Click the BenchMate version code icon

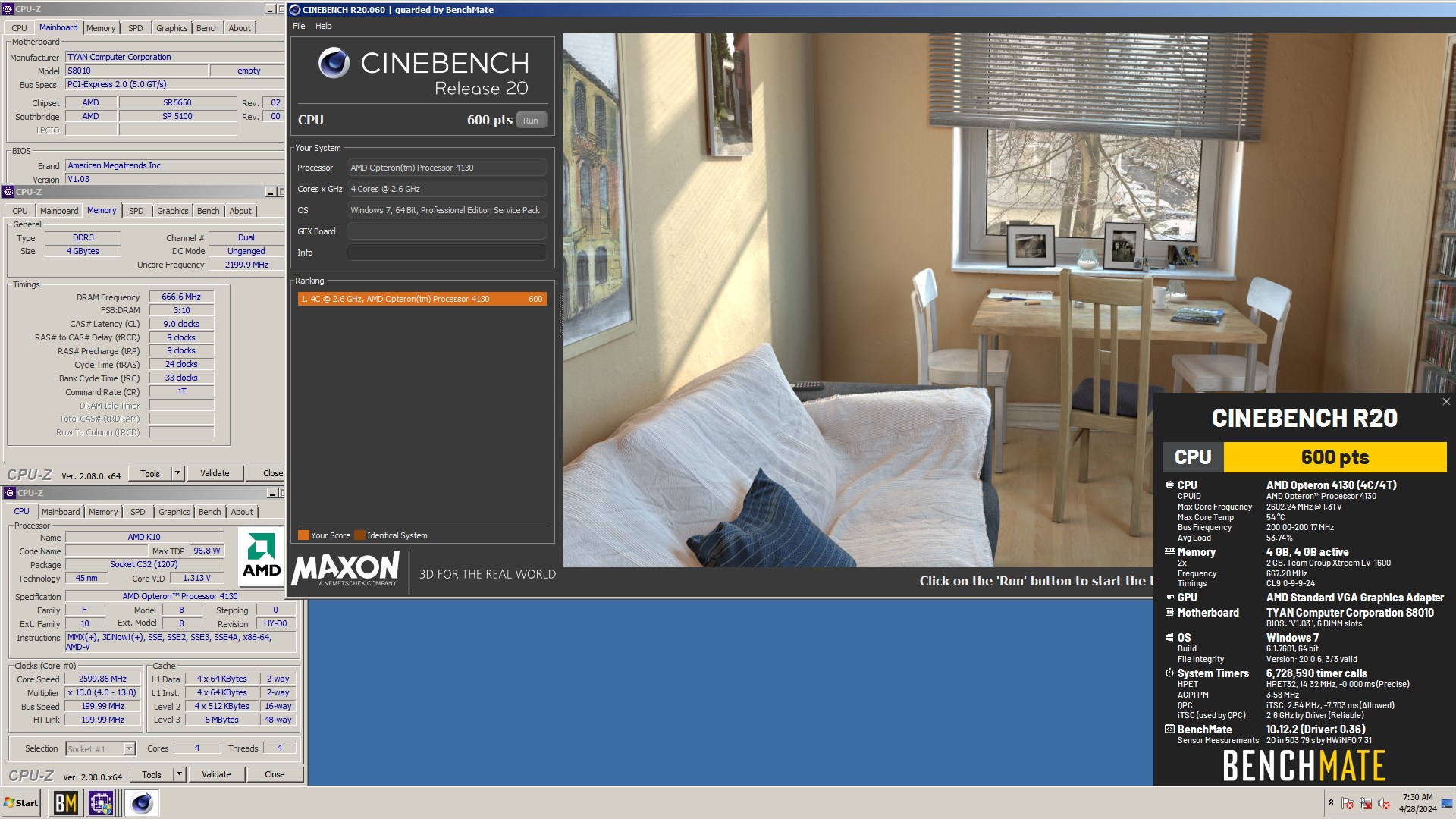pos(1169,729)
